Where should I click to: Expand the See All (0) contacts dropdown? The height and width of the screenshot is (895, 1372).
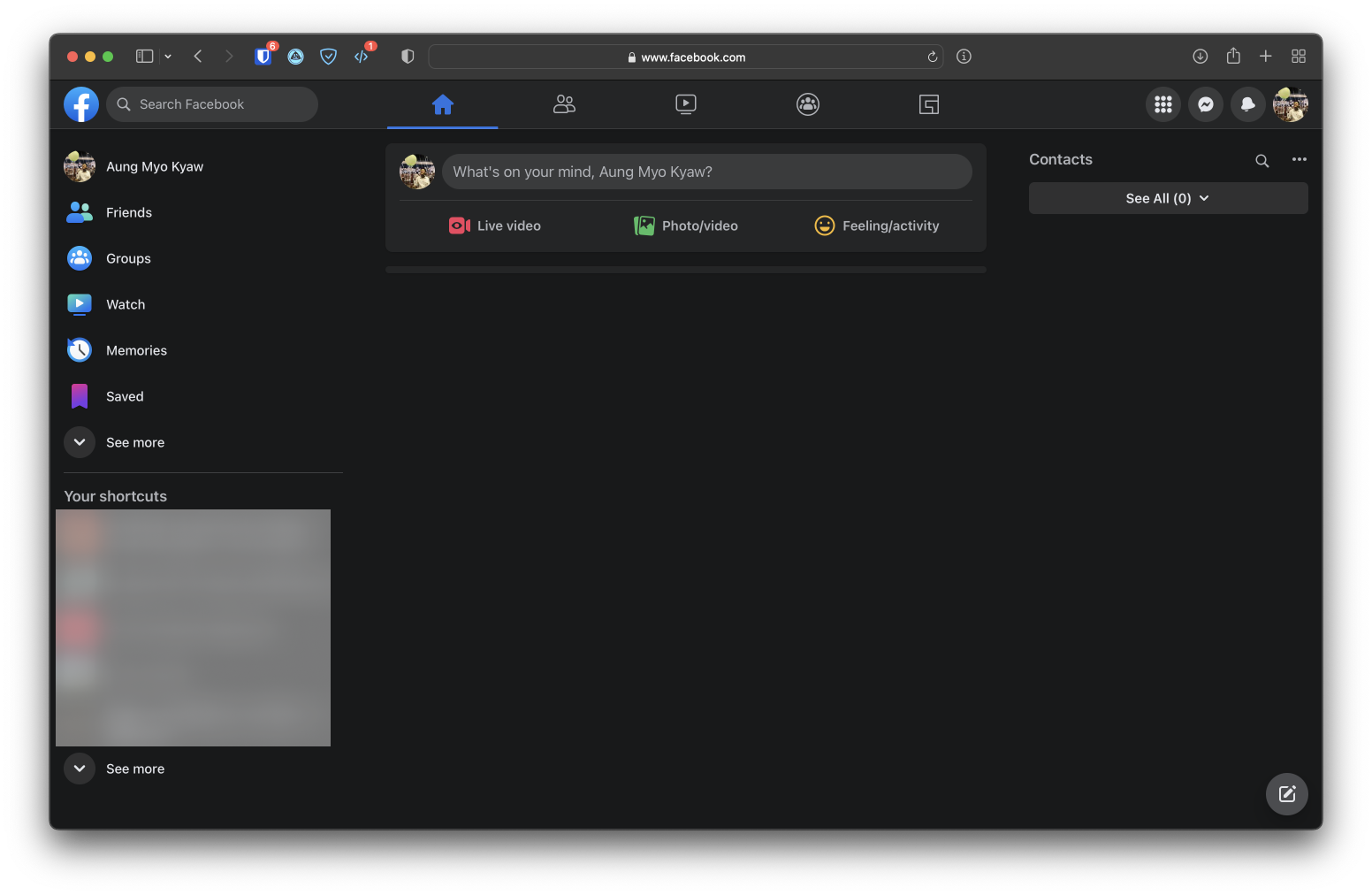1168,198
